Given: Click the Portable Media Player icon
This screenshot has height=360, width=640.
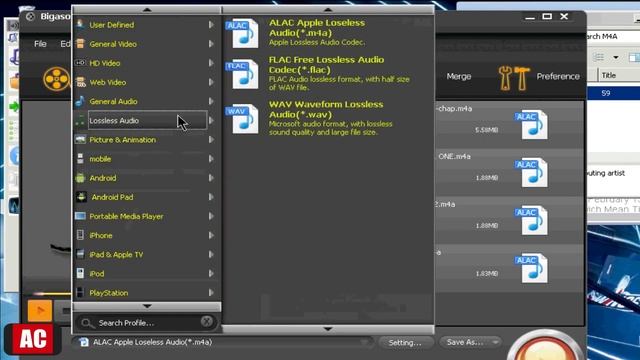Looking at the screenshot, I should (x=80, y=216).
